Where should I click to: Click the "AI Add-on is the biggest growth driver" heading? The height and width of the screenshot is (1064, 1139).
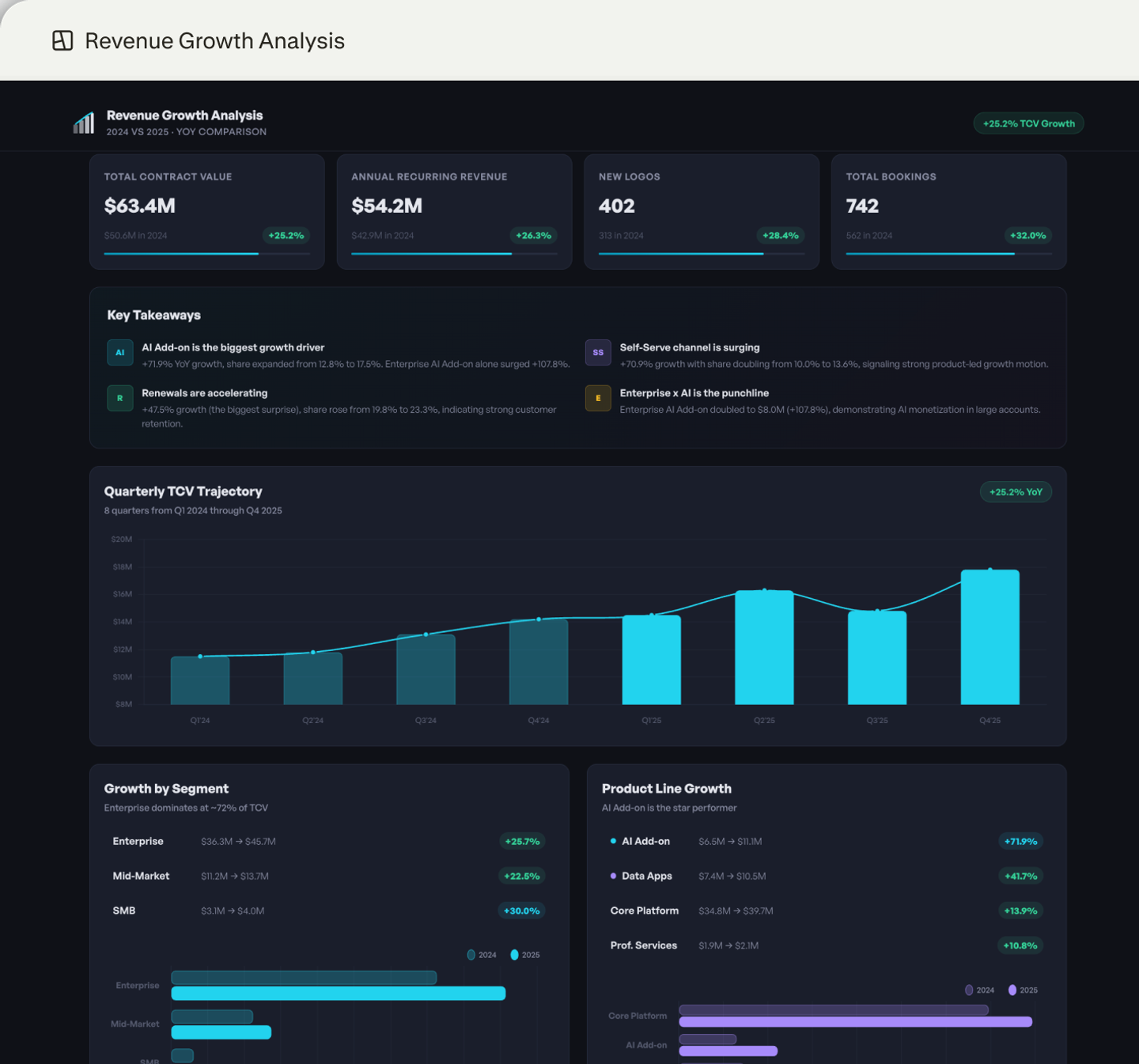click(x=233, y=347)
